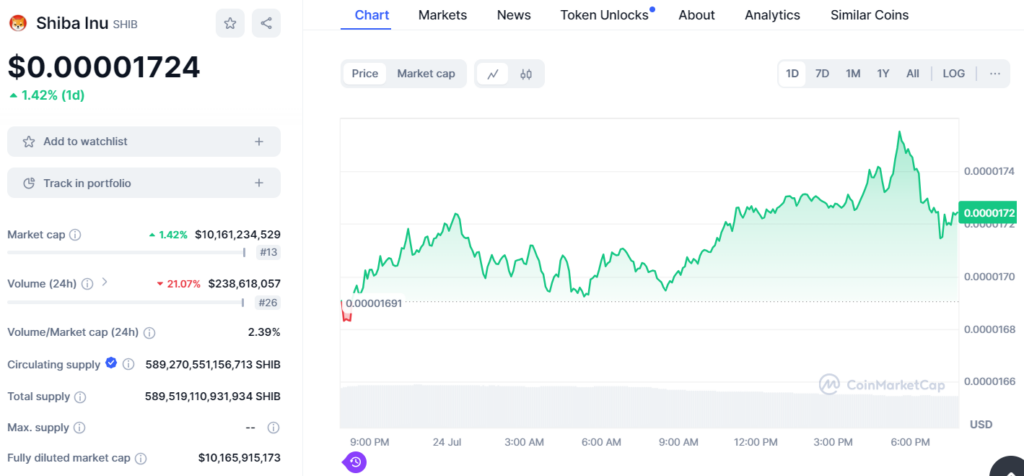Click the info icon after Max. supply label
The width and height of the screenshot is (1024, 476).
point(79,428)
